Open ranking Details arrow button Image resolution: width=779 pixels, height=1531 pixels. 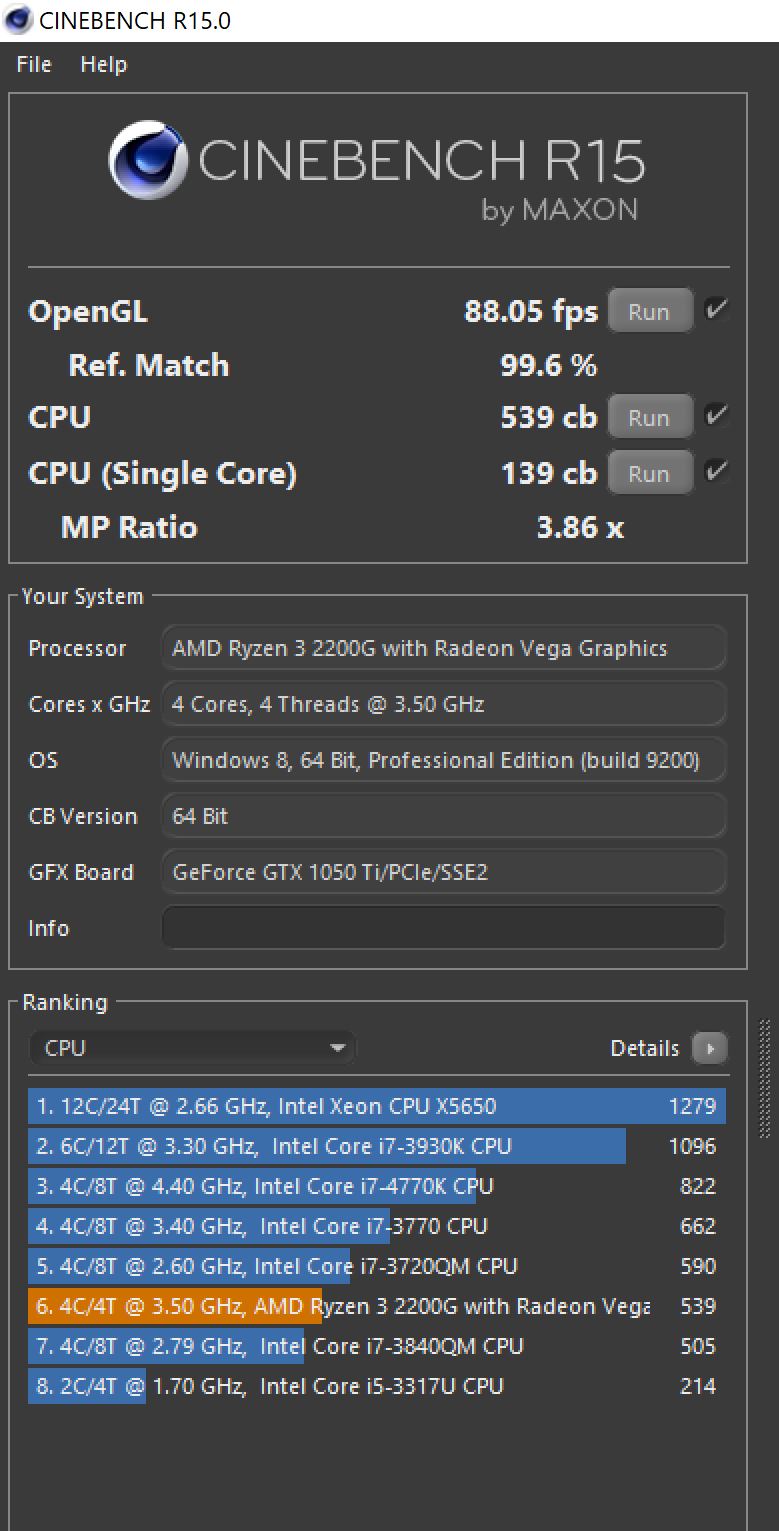tap(710, 1048)
